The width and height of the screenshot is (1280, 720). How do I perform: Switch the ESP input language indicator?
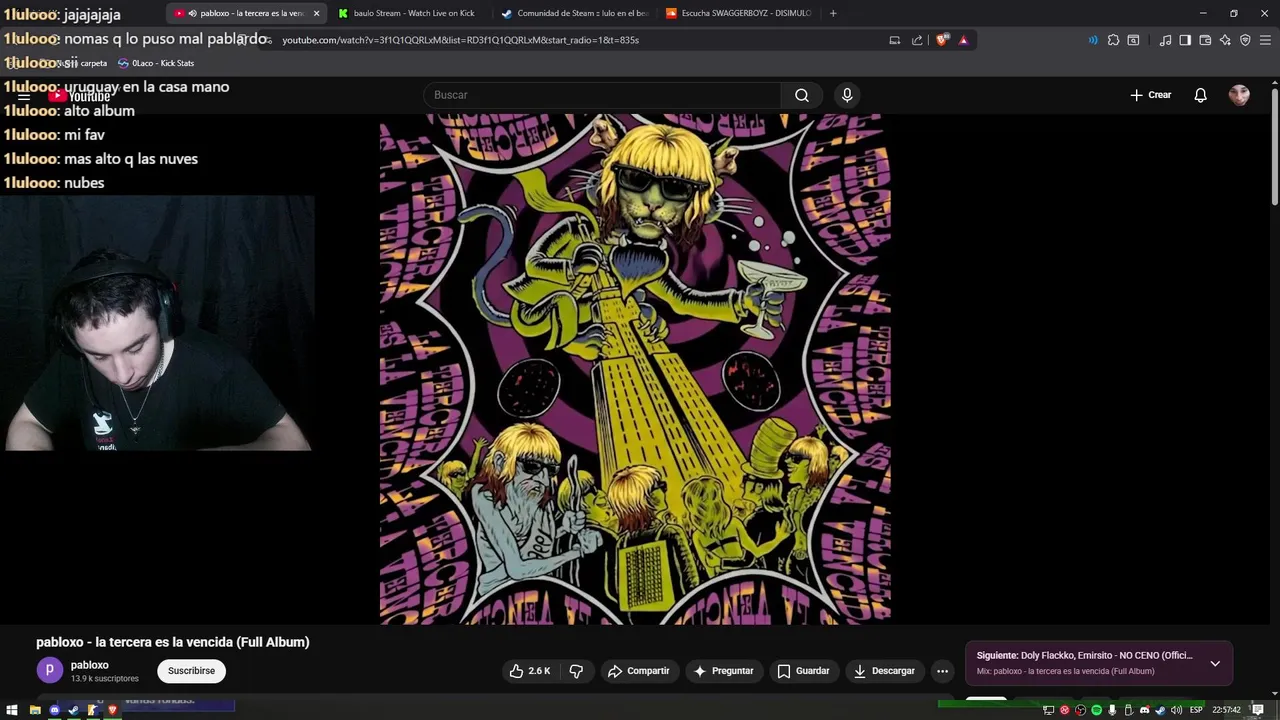(1196, 710)
